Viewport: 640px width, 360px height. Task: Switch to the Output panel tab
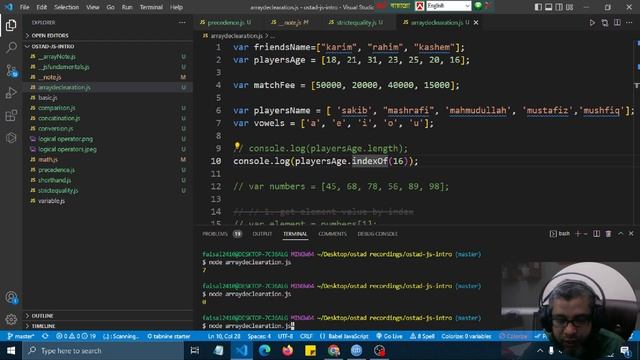262,234
